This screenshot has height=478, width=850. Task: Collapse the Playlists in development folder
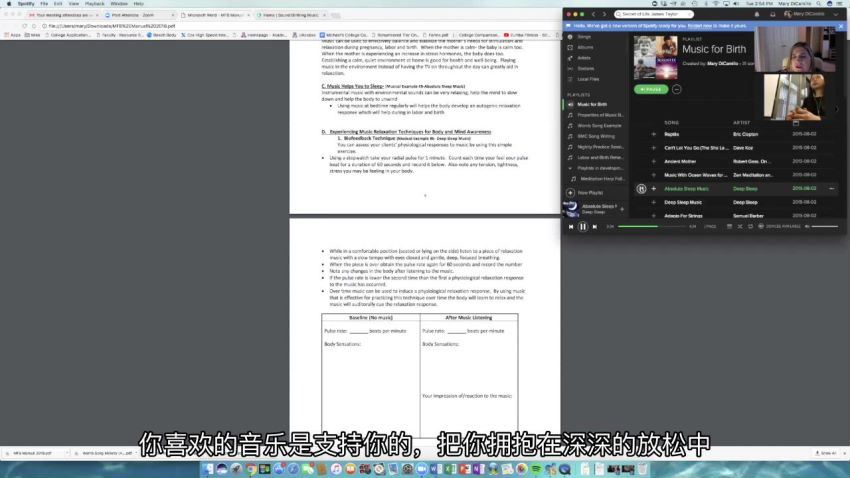coord(570,169)
